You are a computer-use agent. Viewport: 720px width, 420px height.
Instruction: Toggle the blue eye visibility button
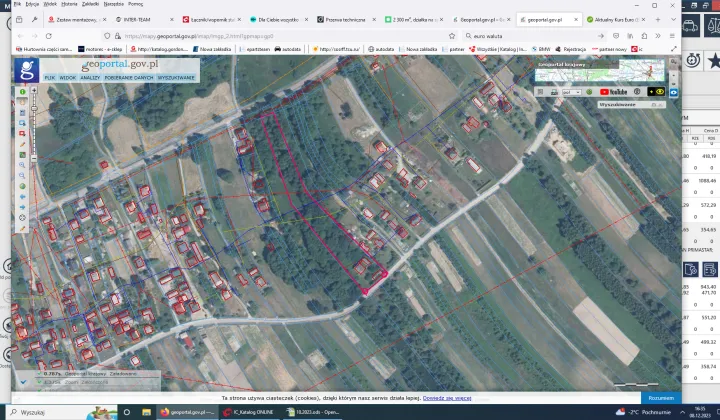673,92
